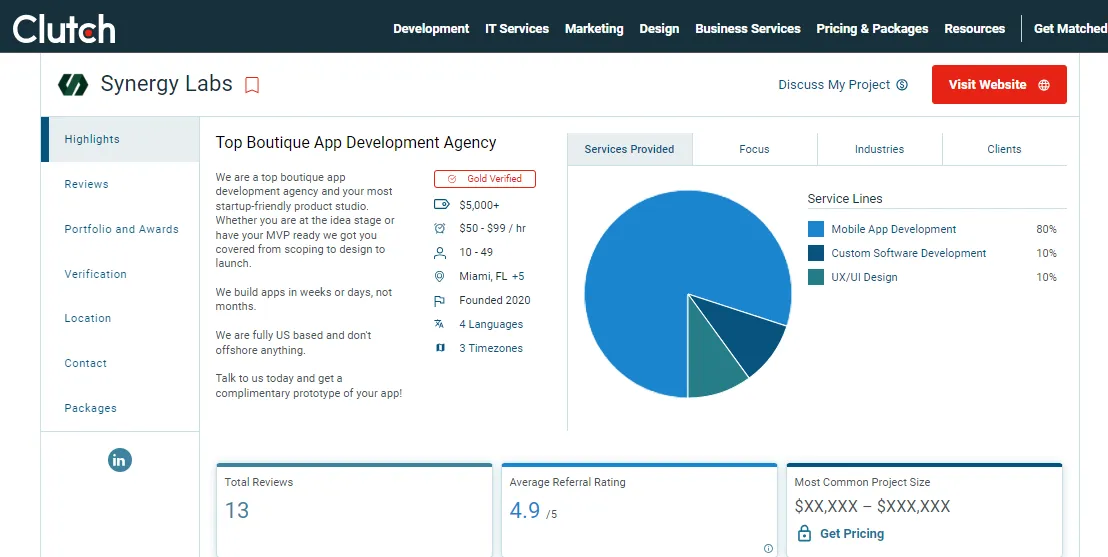The width and height of the screenshot is (1108, 557).
Task: Click the Mobile App Development legend label
Action: point(893,229)
